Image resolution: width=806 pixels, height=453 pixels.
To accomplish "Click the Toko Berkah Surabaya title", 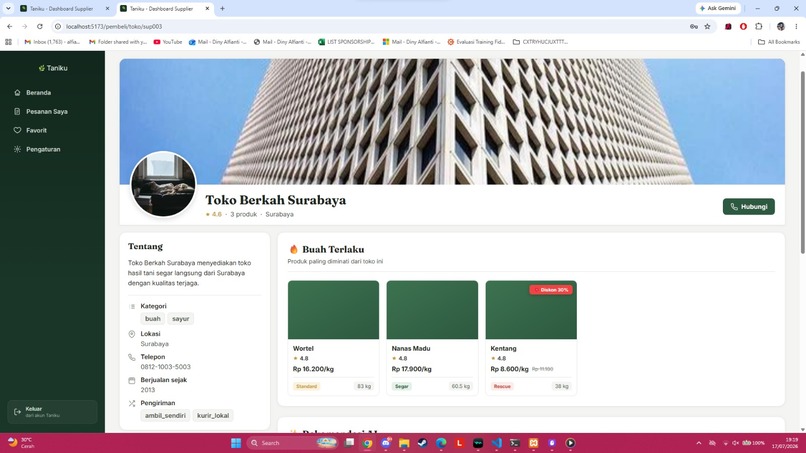I will 276,200.
